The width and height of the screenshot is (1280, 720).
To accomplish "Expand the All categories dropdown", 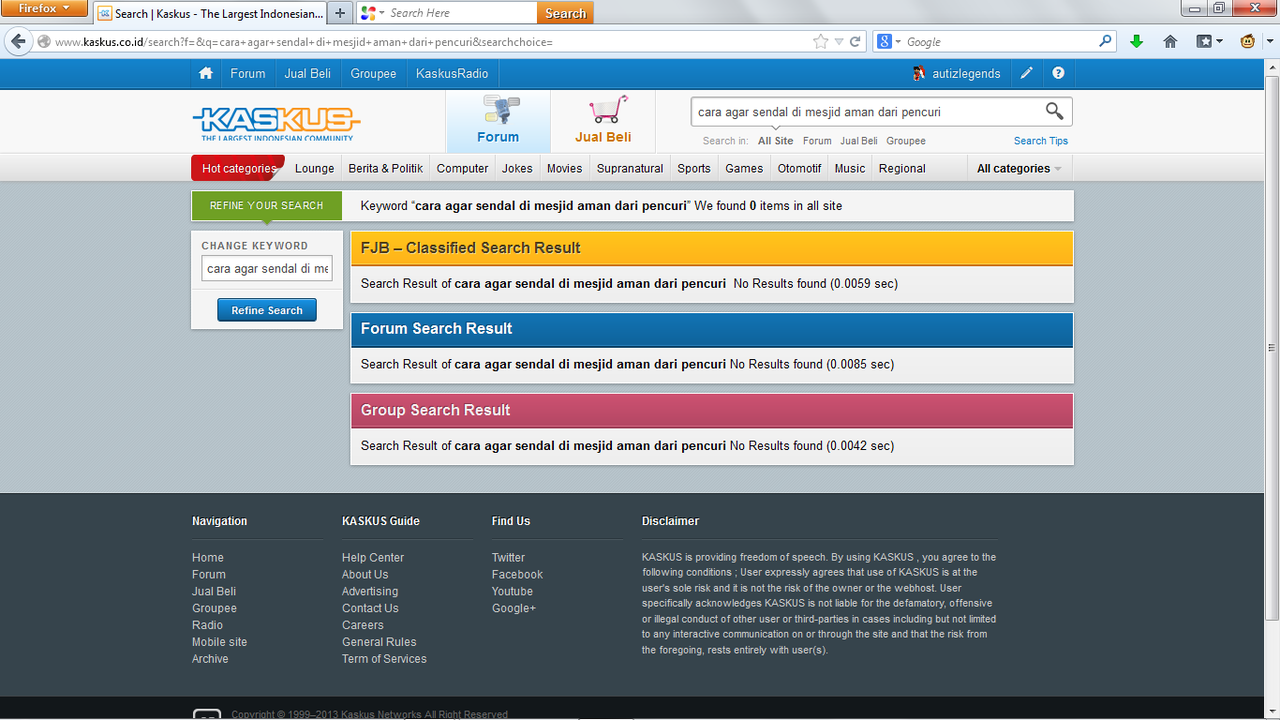I will point(1019,168).
